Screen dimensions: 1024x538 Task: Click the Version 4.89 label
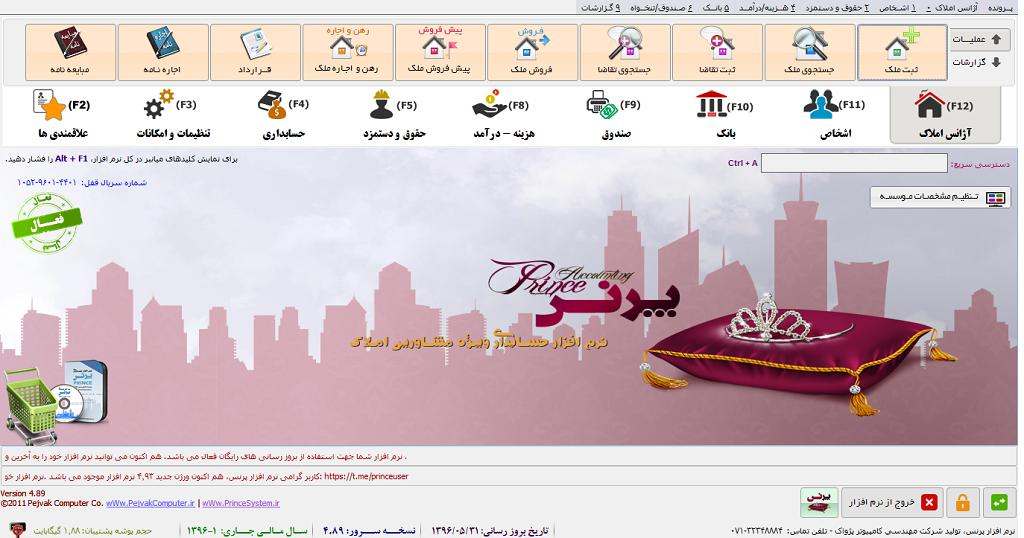pyautogui.click(x=24, y=494)
